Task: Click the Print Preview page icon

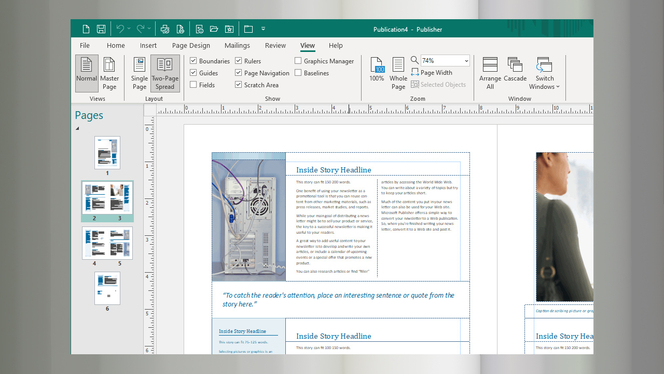Action: click(180, 29)
